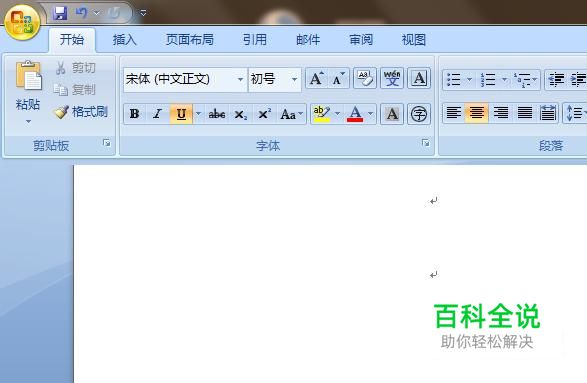Paste using the 粘贴 clipboard icon

[28, 76]
